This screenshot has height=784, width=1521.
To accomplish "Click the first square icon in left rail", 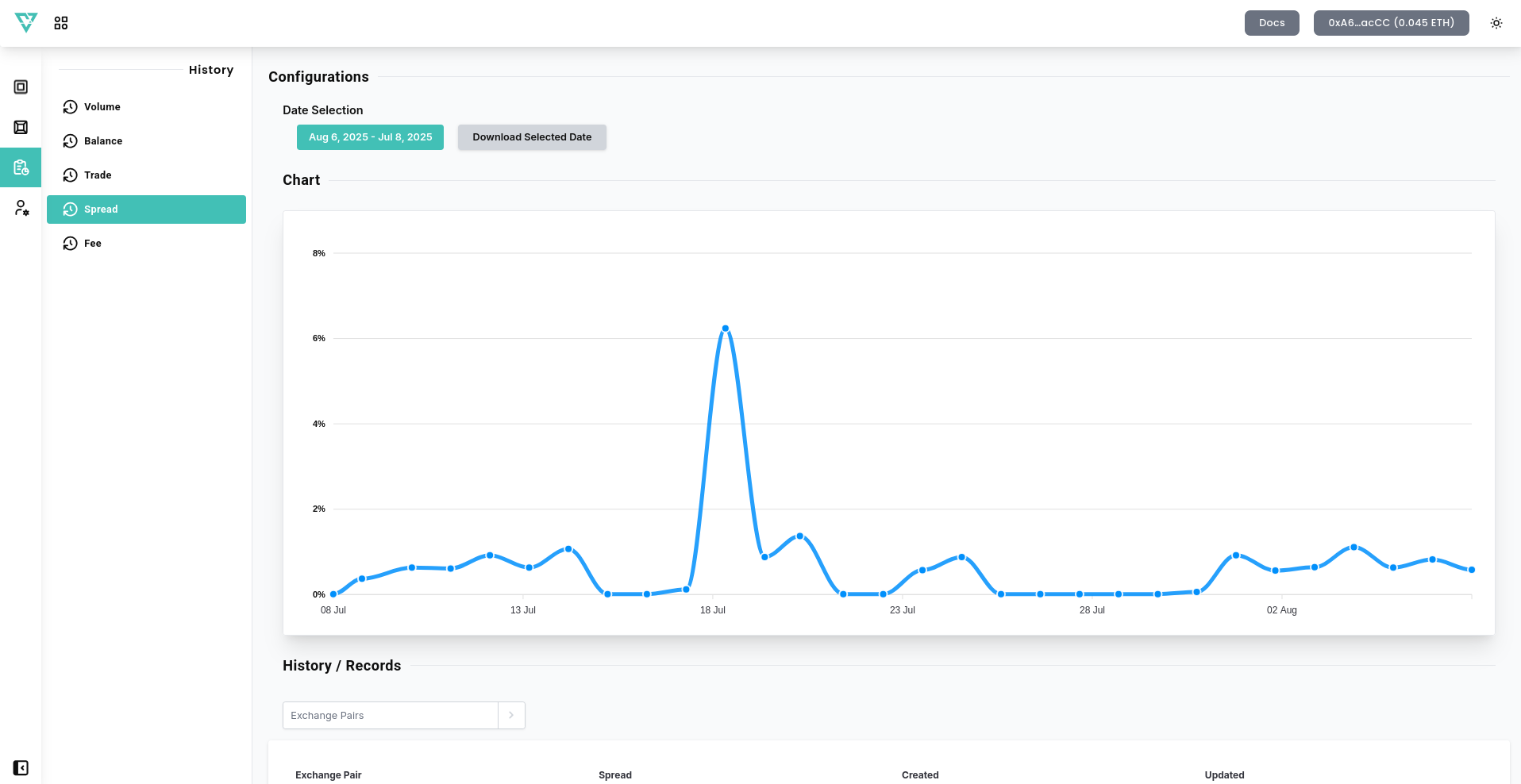I will pyautogui.click(x=21, y=87).
